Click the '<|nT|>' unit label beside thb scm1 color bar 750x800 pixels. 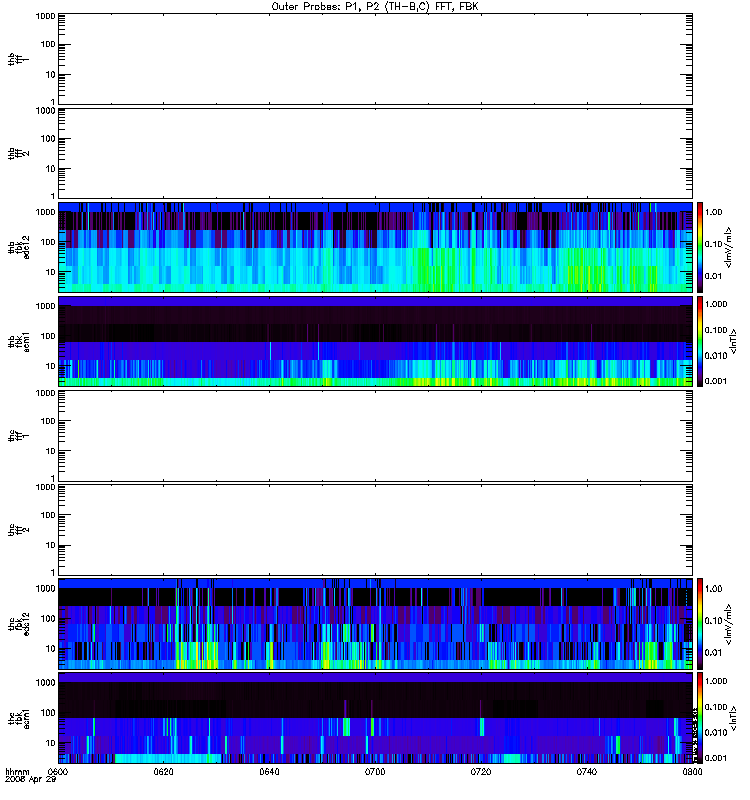(734, 341)
